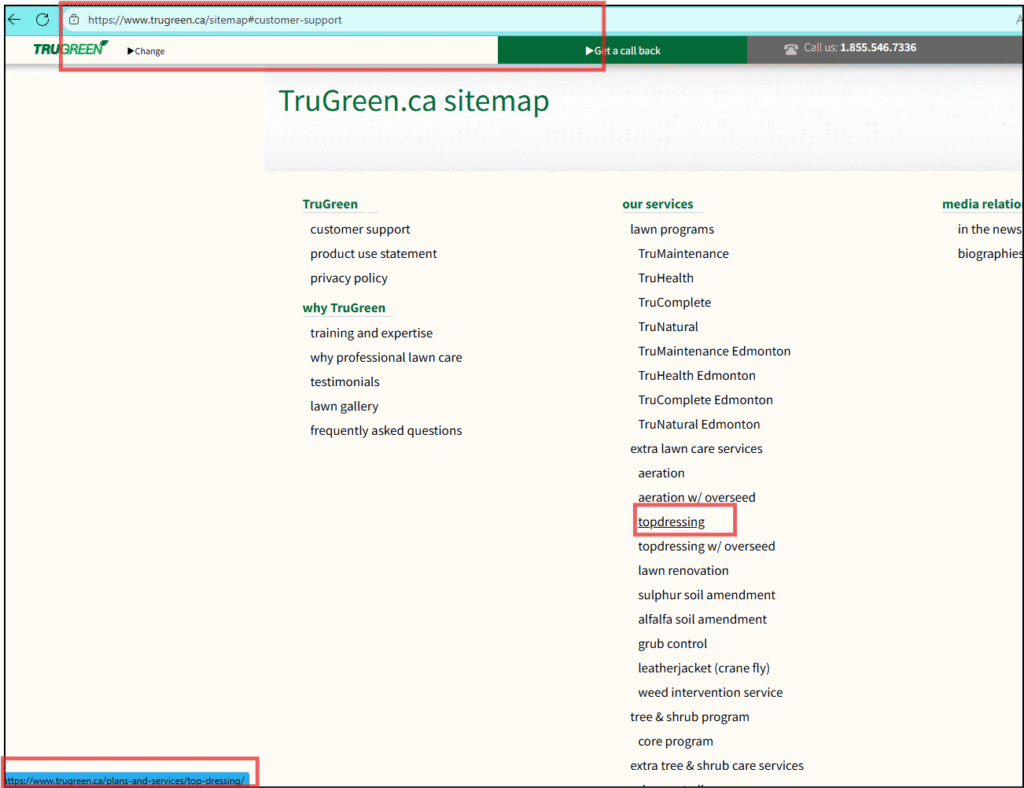This screenshot has height=788, width=1024.
Task: Select the topdressing service link
Action: tap(673, 521)
